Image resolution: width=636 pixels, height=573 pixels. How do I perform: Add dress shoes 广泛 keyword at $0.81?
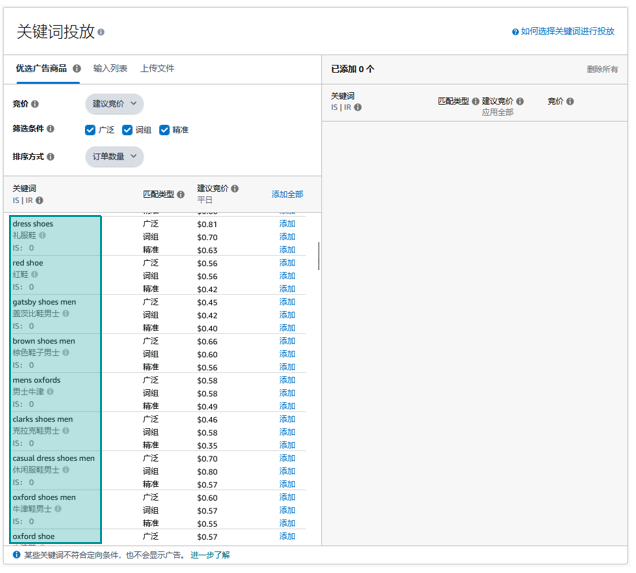click(287, 223)
